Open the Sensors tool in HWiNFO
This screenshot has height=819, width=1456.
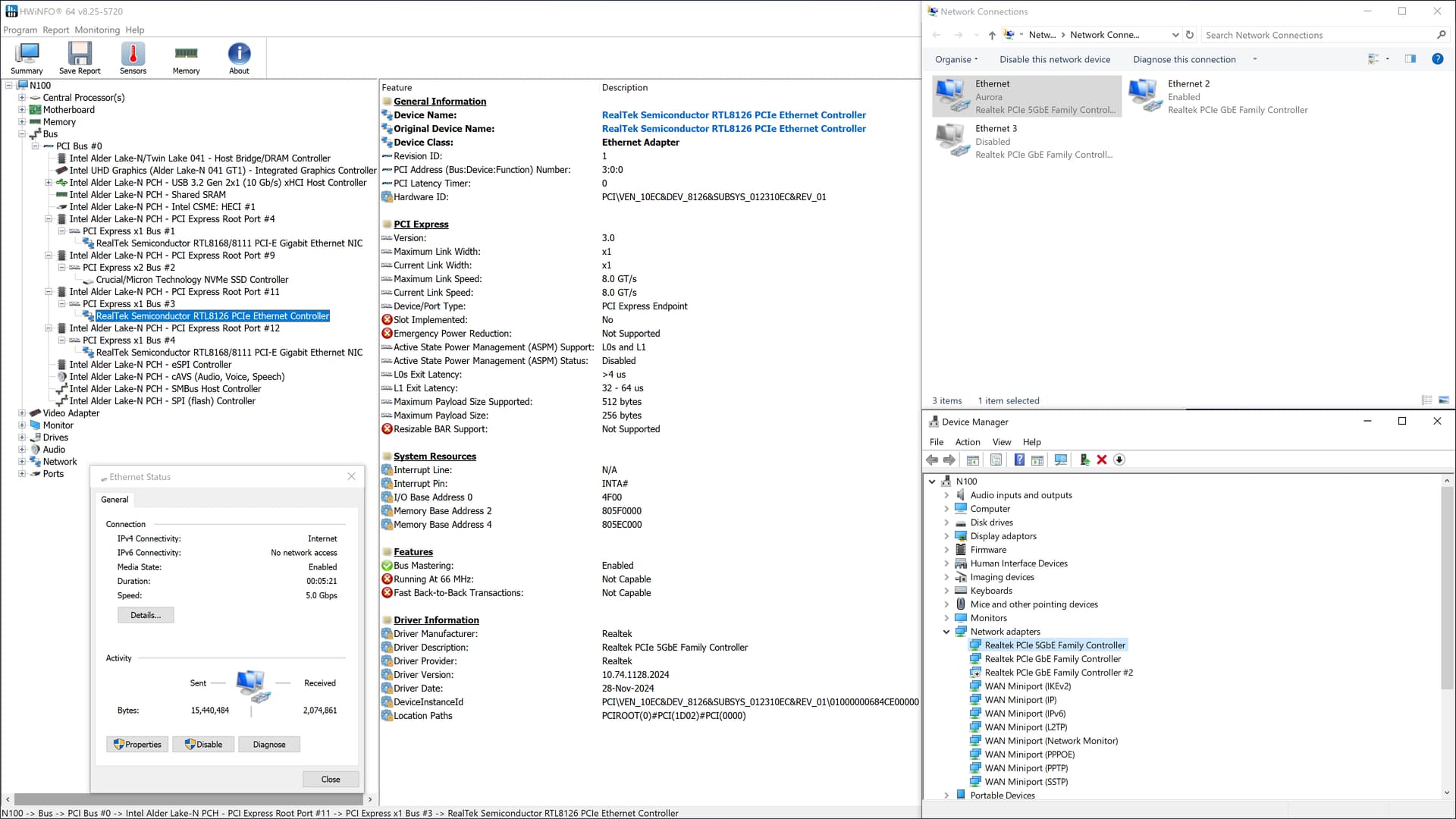click(133, 58)
